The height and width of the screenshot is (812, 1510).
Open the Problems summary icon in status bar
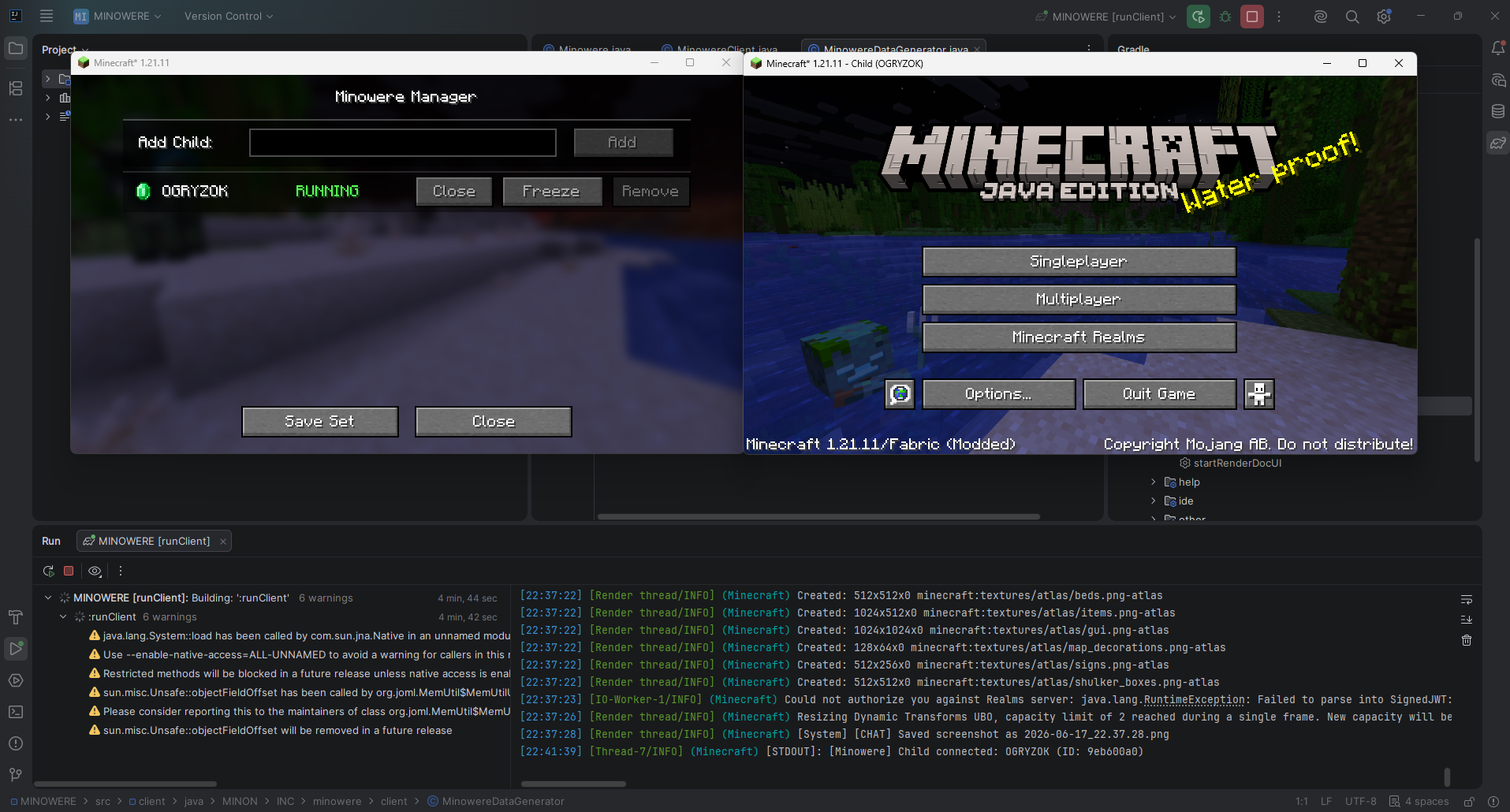pos(1493,802)
